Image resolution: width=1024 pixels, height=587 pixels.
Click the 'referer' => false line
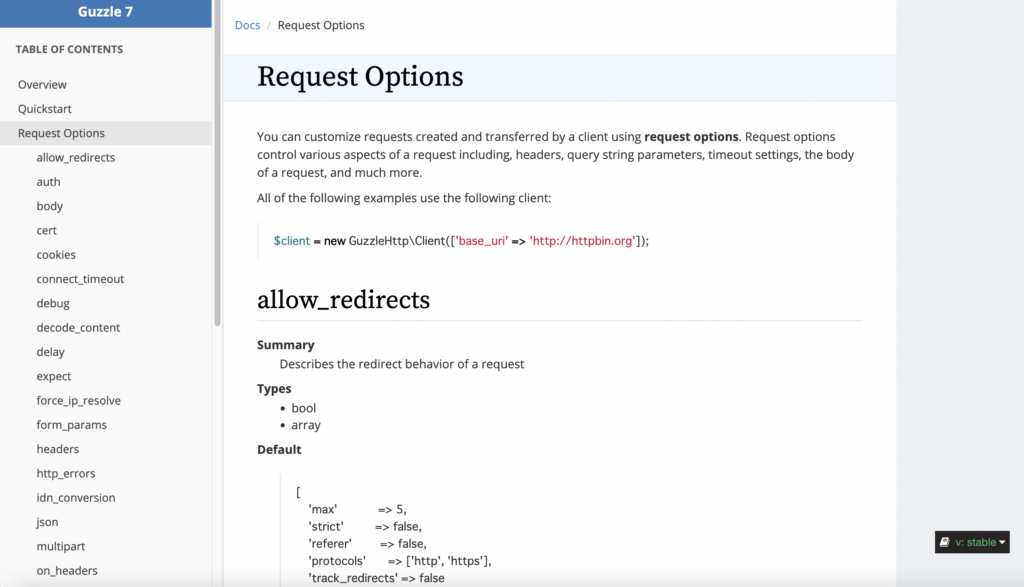coord(368,543)
